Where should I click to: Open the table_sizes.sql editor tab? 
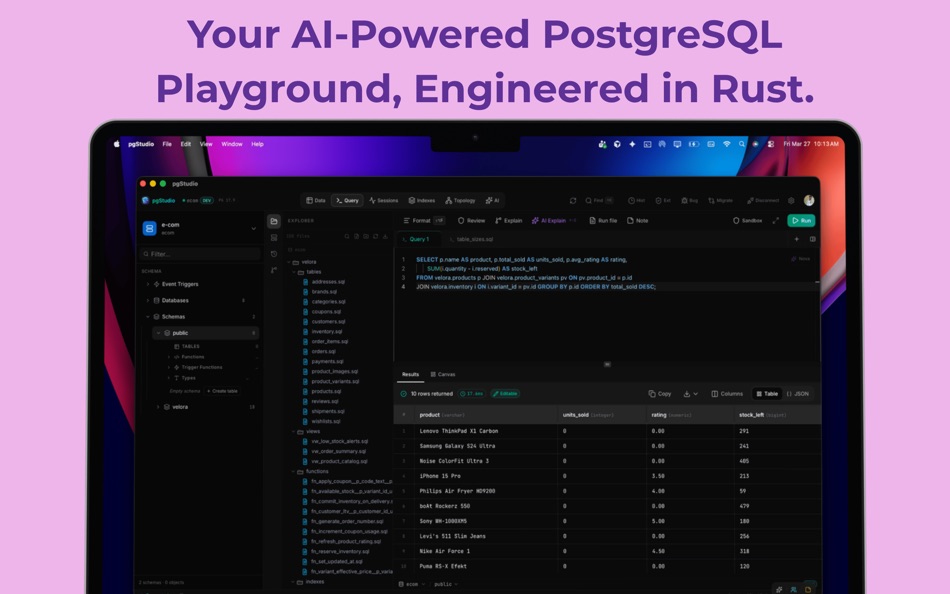[x=470, y=239]
